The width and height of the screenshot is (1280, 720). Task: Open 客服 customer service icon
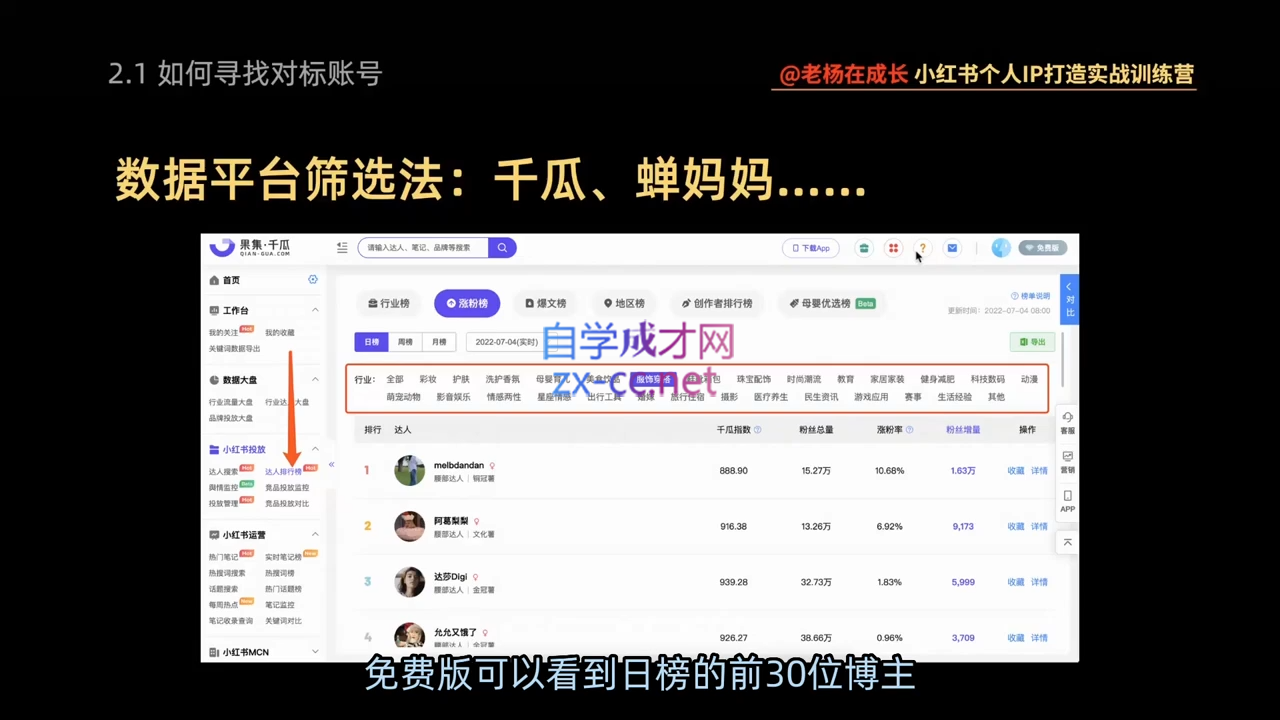[x=1067, y=423]
